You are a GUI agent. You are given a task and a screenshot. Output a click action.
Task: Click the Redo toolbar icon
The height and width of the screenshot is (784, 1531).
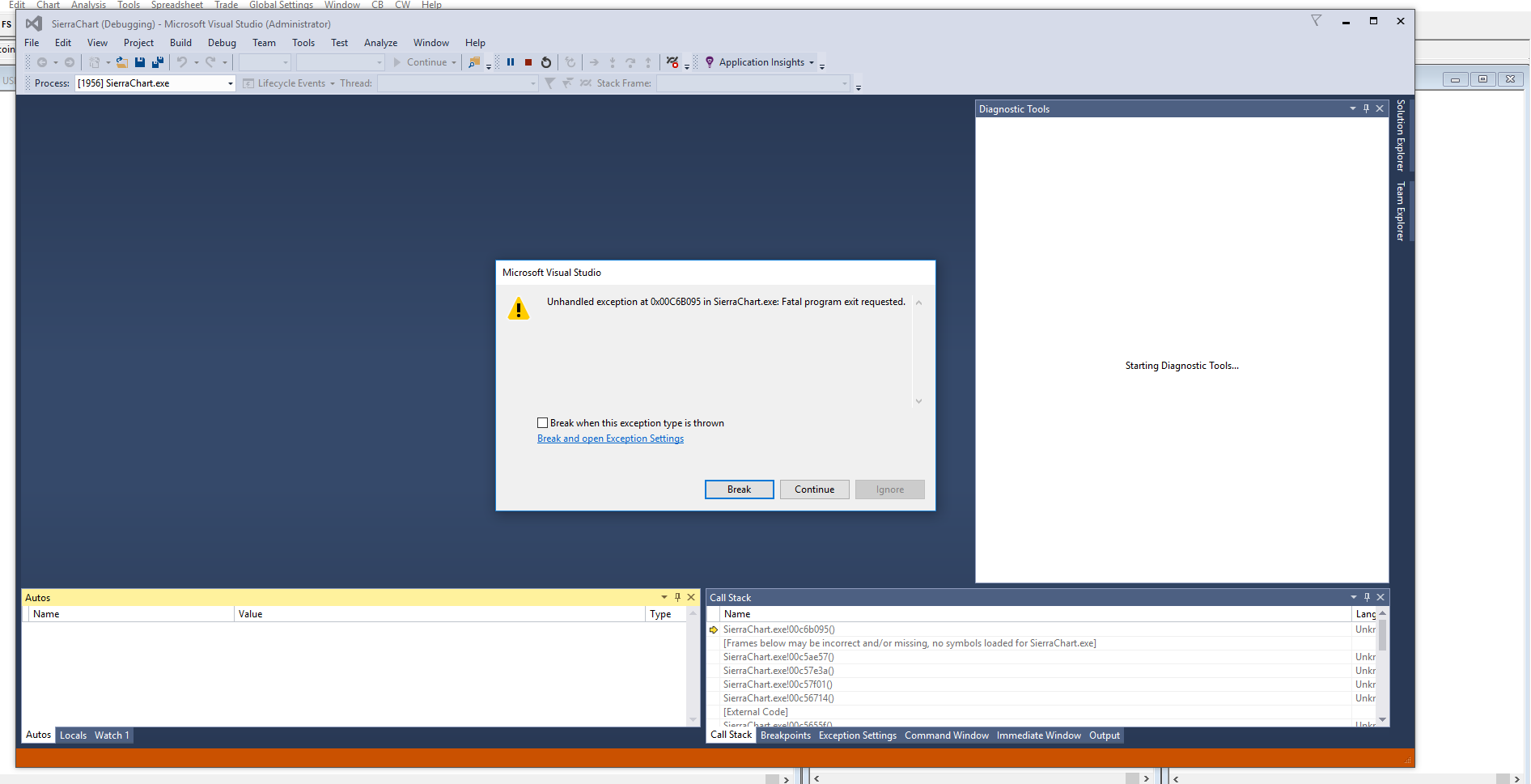(x=210, y=62)
